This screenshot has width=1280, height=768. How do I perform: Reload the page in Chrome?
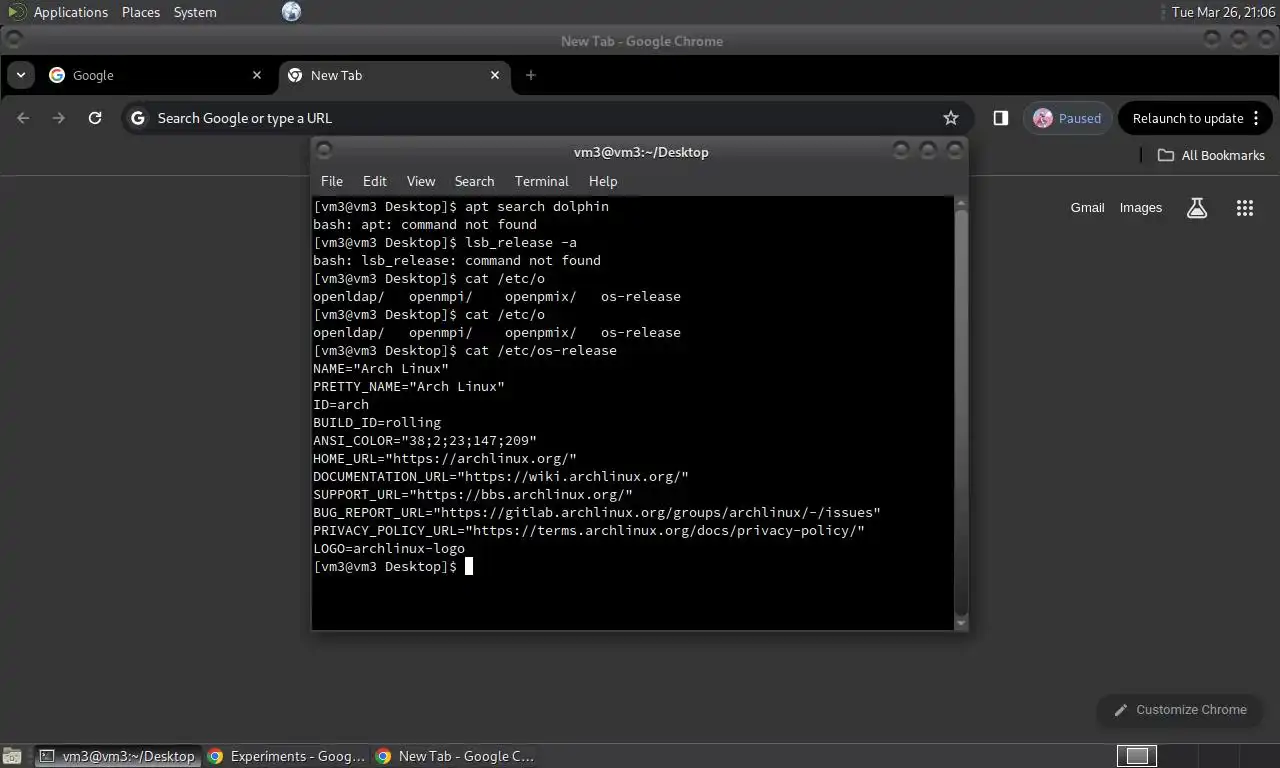pyautogui.click(x=95, y=118)
